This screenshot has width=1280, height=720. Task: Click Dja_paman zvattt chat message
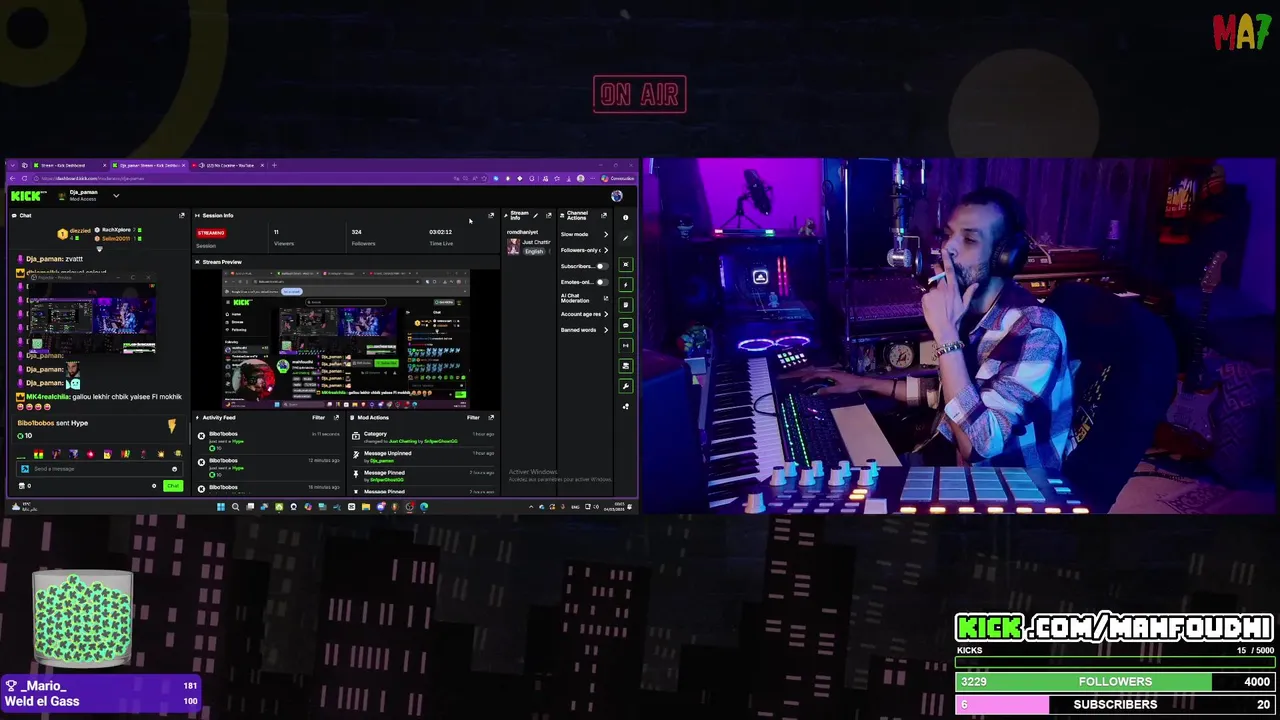(x=50, y=259)
